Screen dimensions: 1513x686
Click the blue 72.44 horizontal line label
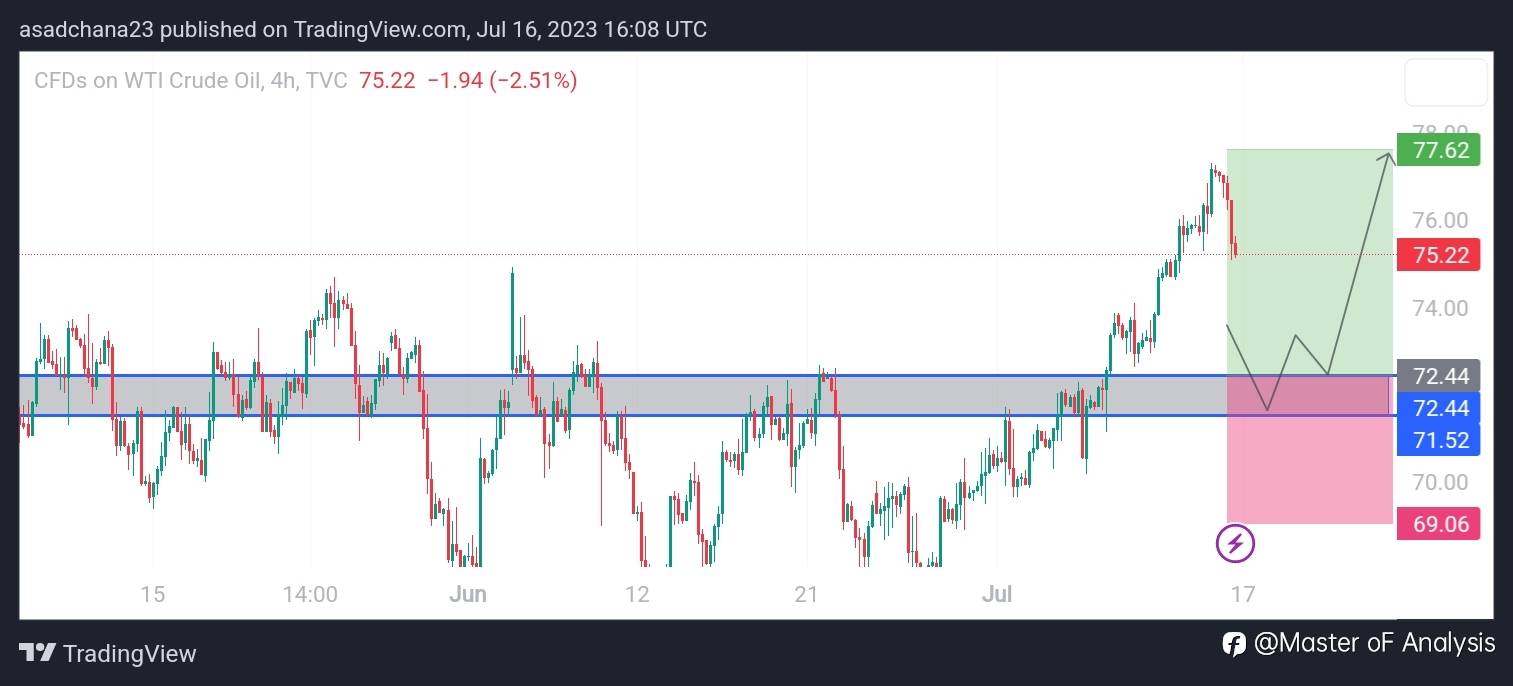1438,408
